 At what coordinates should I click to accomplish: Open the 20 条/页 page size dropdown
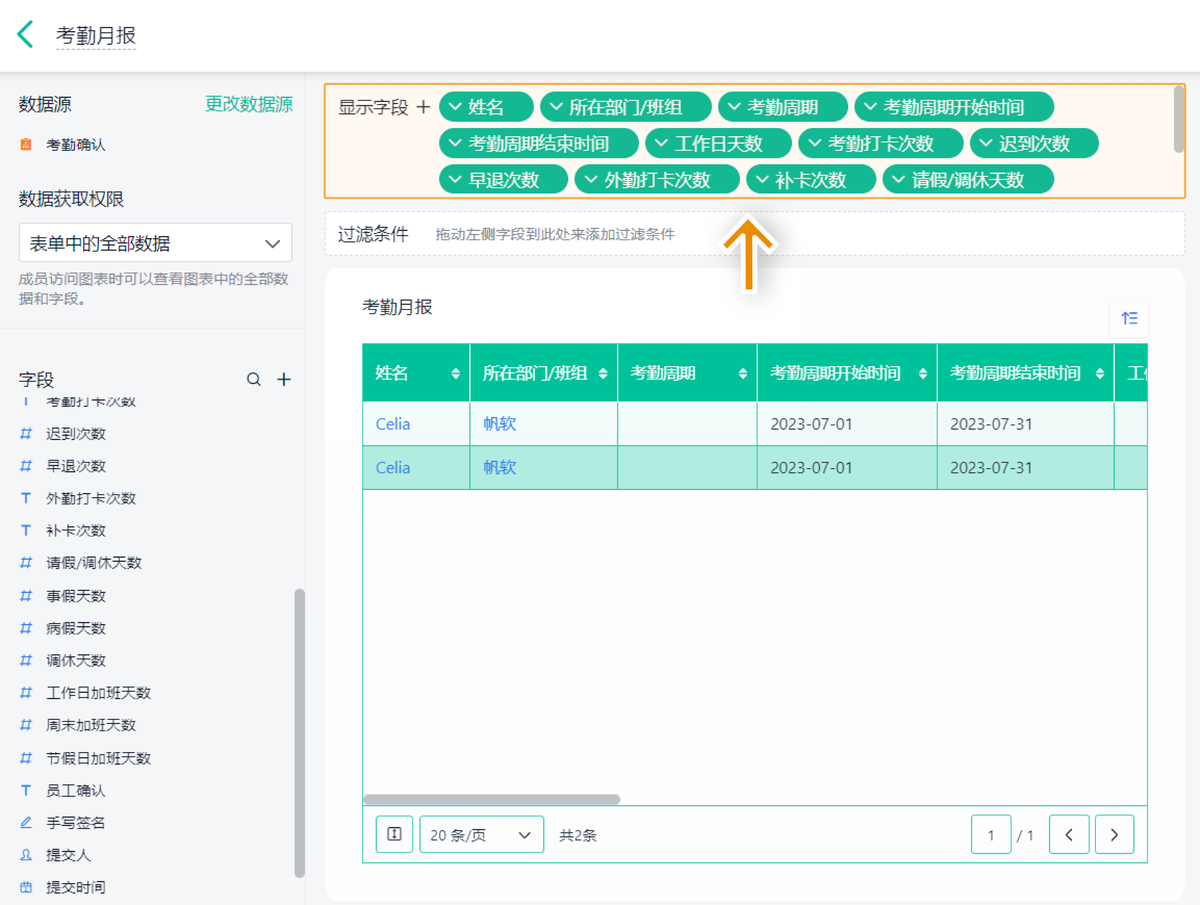click(481, 834)
